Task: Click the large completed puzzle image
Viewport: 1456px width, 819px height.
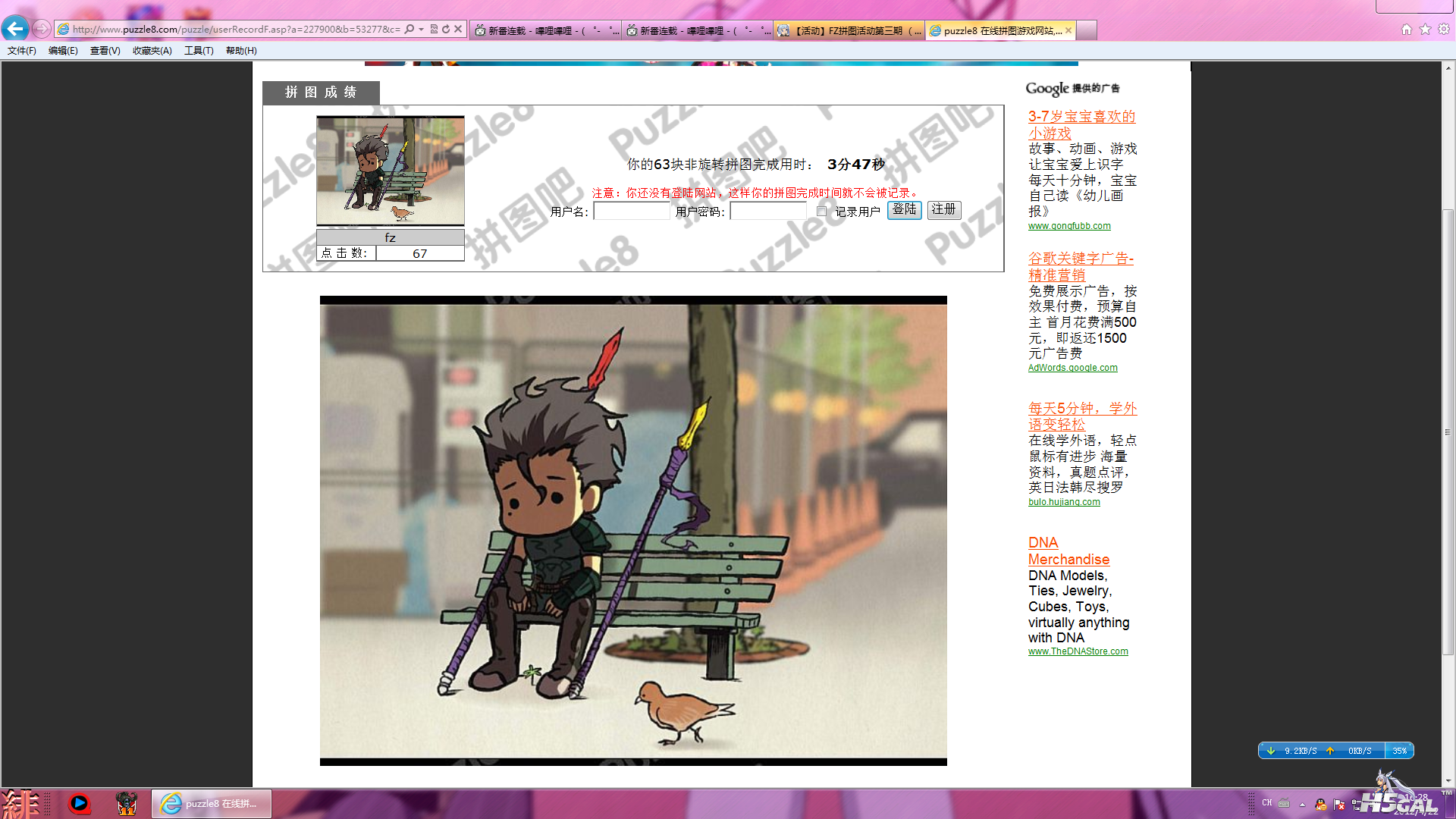Action: point(633,531)
